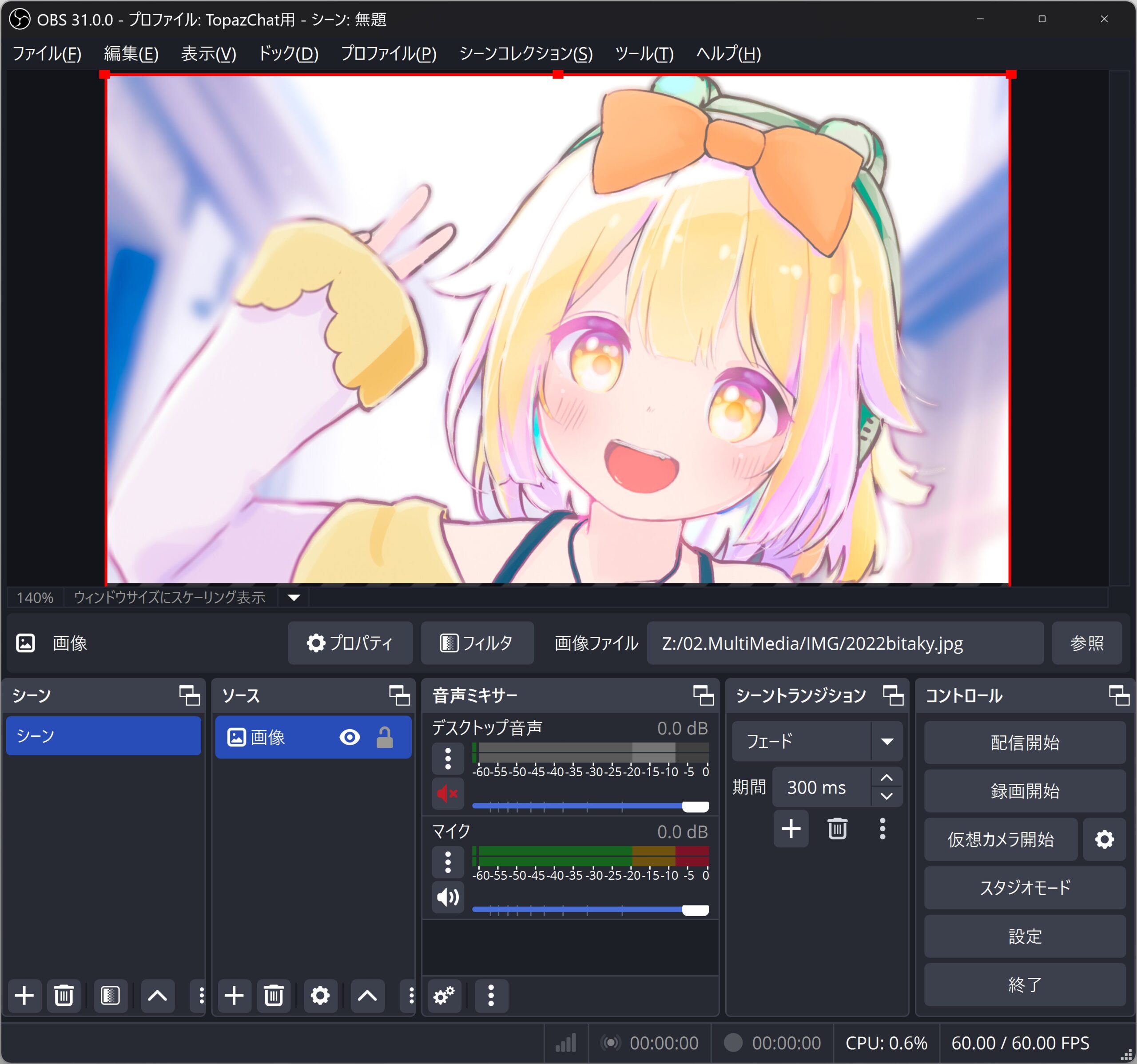The height and width of the screenshot is (1064, 1137).
Task: Undock the ソース panel
Action: tap(399, 695)
